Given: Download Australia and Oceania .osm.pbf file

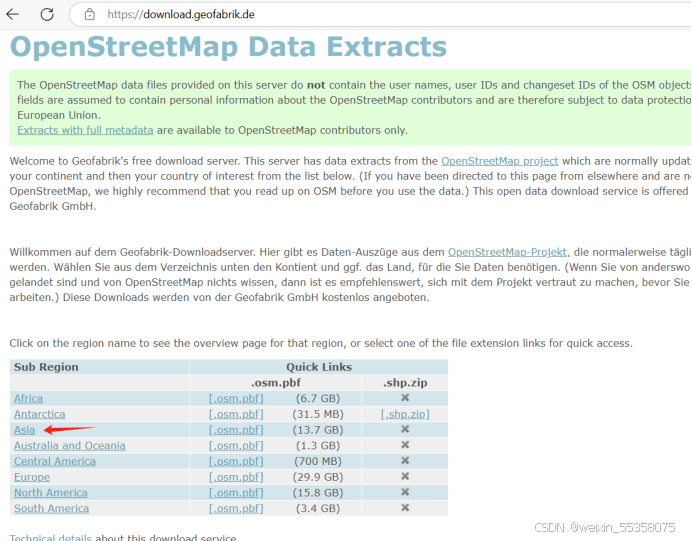Looking at the screenshot, I should pos(236,446).
